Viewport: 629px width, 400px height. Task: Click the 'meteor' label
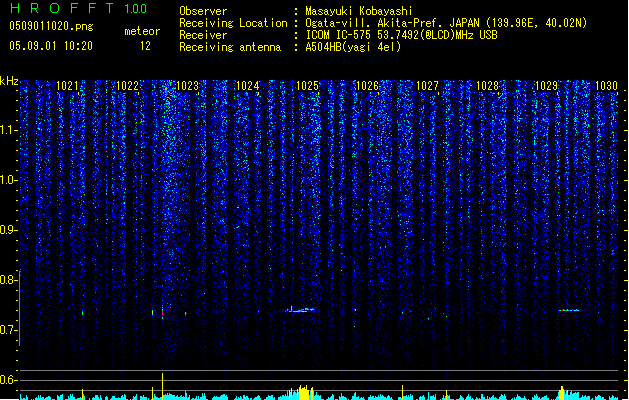point(142,31)
